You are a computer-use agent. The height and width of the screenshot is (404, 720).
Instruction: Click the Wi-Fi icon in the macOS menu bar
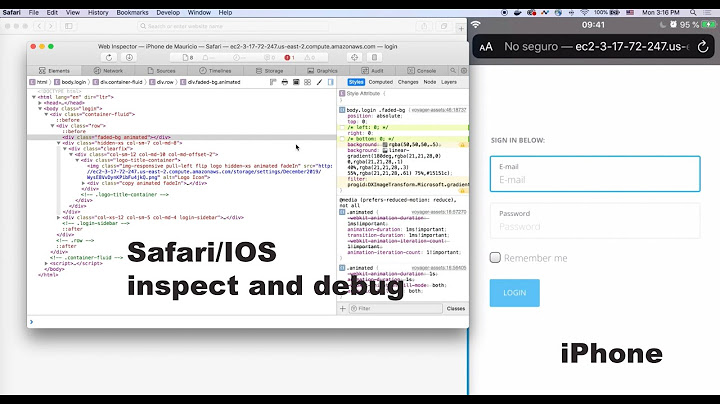584,12
